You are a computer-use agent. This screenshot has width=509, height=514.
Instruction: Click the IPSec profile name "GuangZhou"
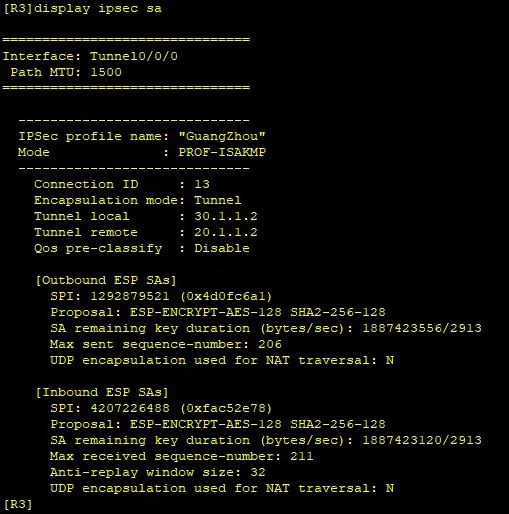(x=222, y=136)
